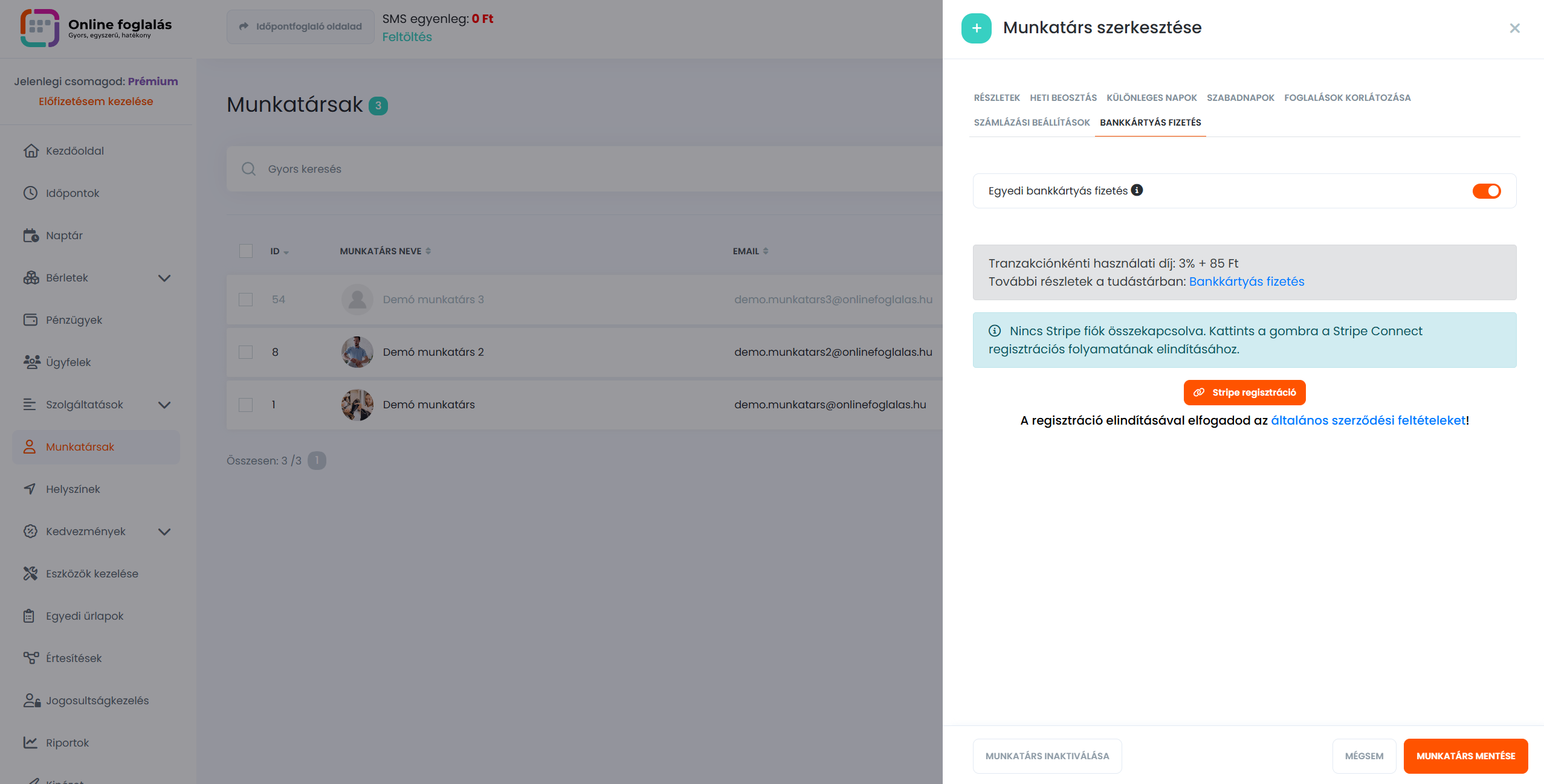1544x784 pixels.
Task: Open the általános szerződési feltételeket link
Action: click(1368, 420)
